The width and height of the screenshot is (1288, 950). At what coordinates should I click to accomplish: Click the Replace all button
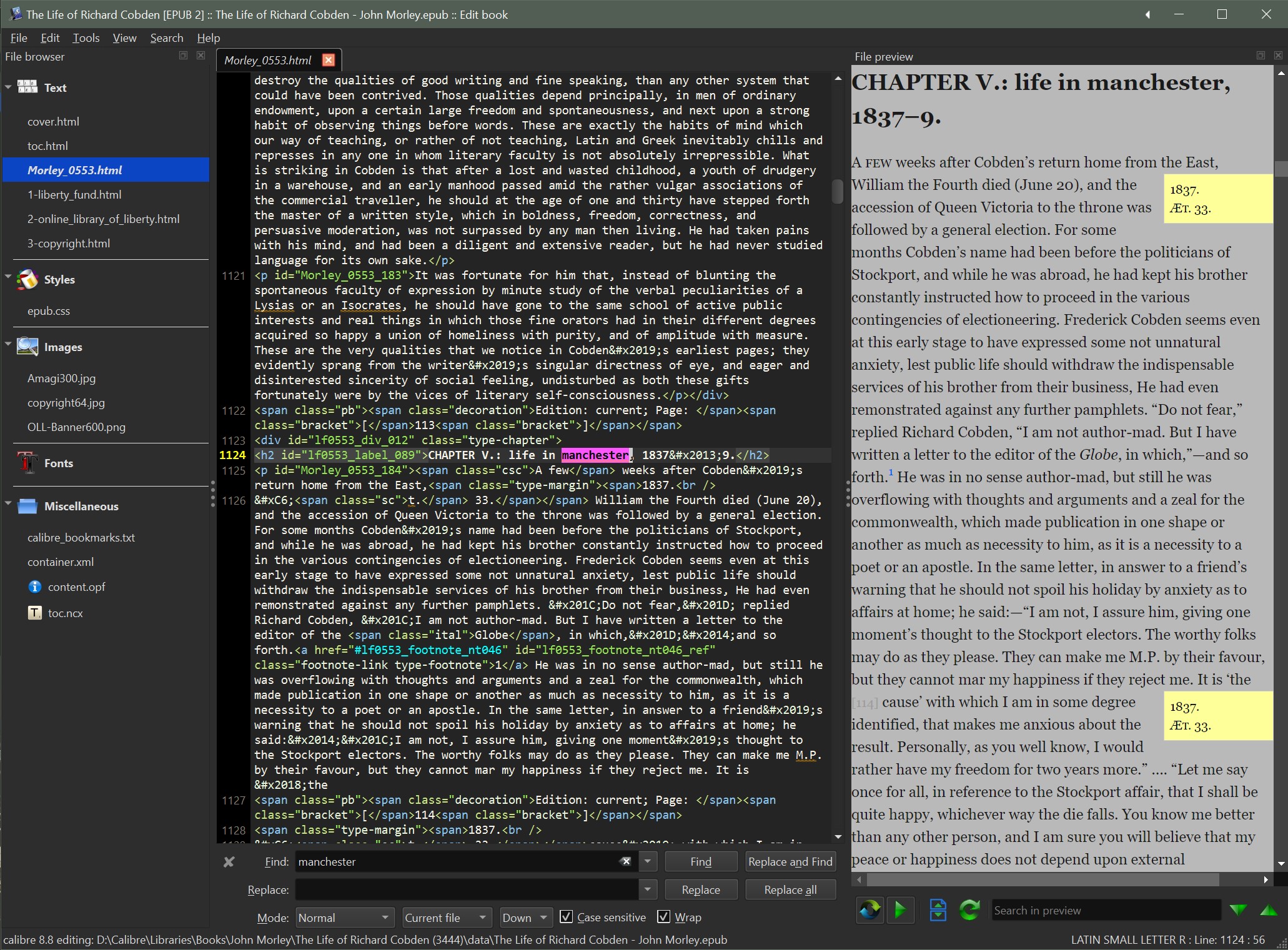(790, 890)
